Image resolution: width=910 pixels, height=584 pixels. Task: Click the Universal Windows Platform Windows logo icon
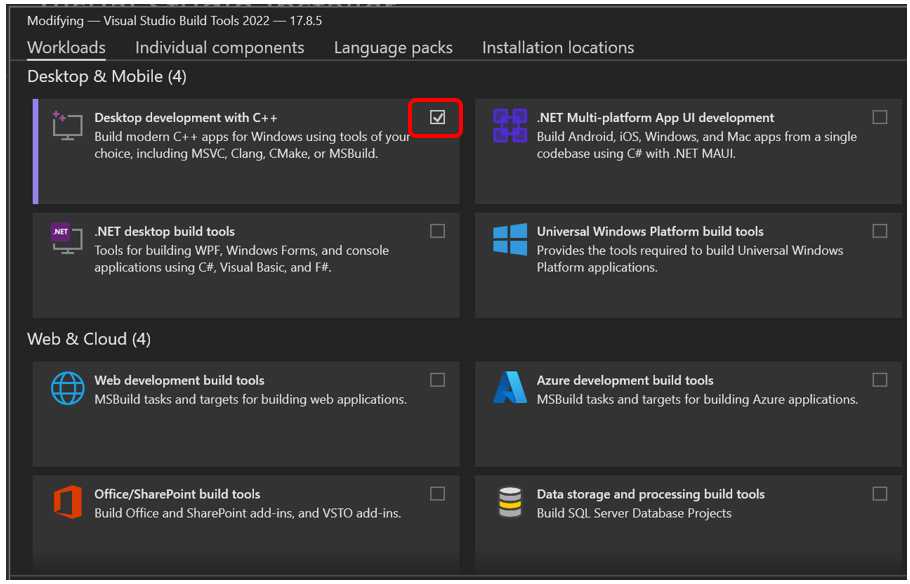pos(510,240)
